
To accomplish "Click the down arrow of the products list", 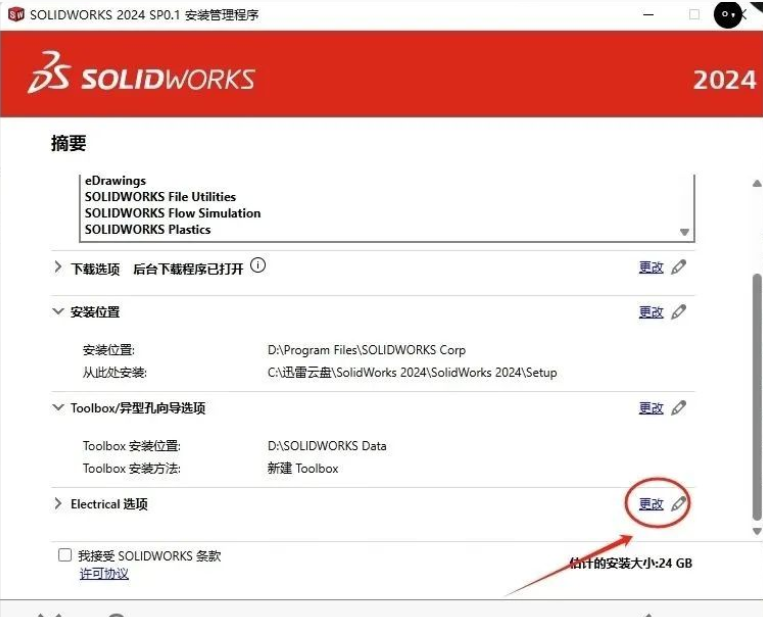I will (x=685, y=232).
